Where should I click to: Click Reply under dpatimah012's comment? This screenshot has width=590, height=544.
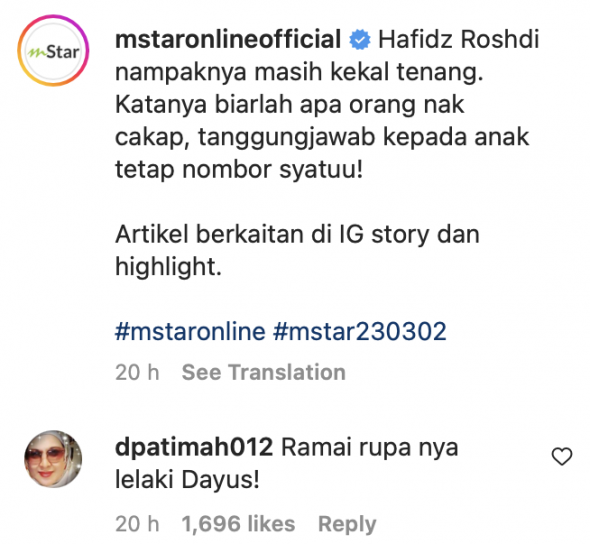[x=347, y=524]
